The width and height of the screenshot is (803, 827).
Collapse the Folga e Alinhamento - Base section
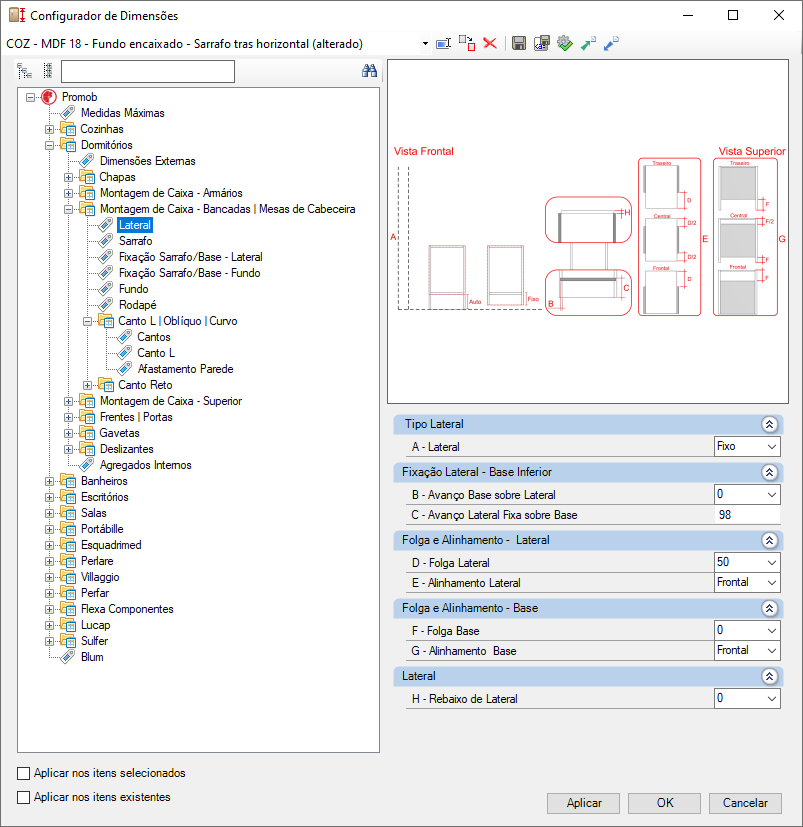769,608
